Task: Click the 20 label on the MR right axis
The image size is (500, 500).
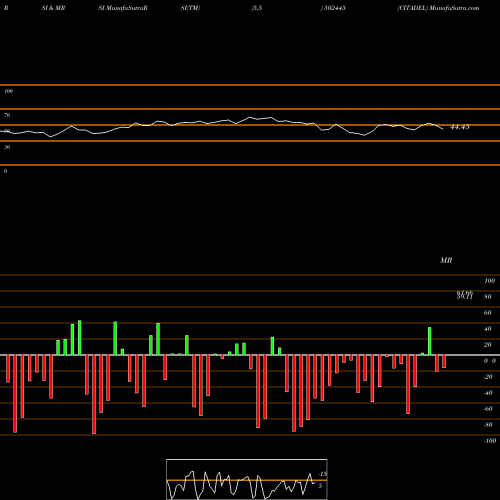Action: (x=488, y=345)
